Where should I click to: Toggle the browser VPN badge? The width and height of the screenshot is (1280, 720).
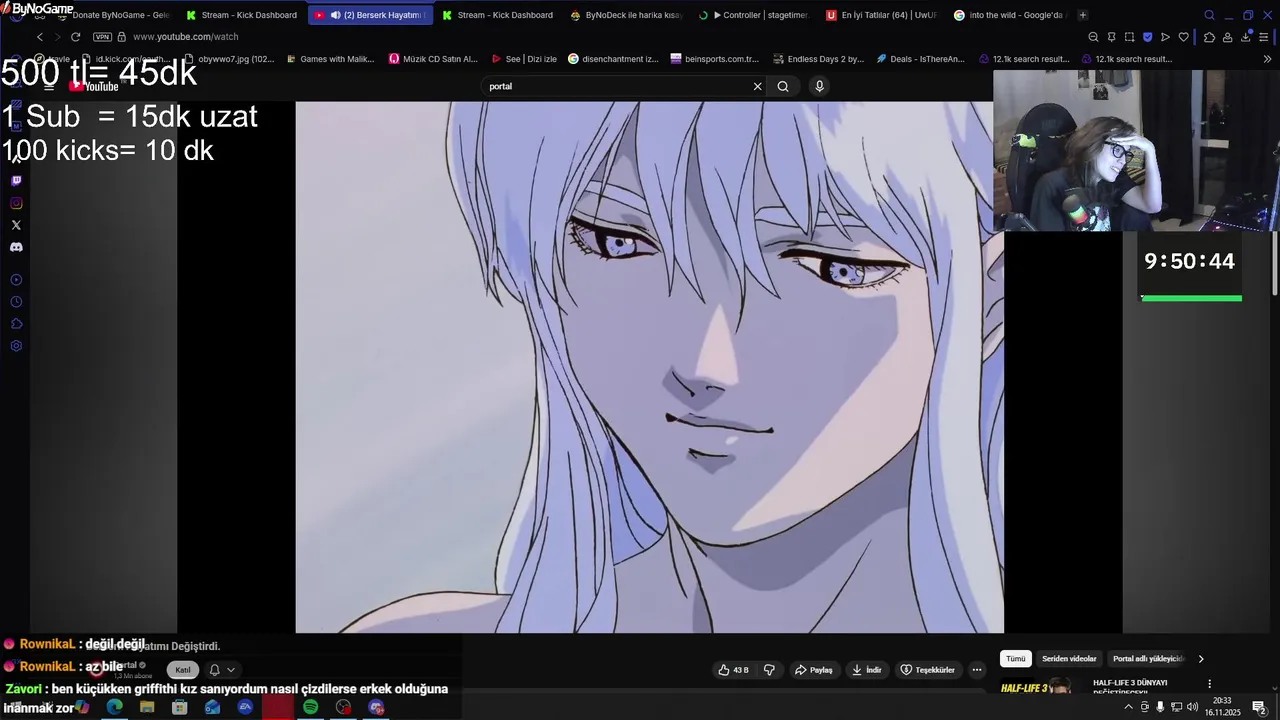click(102, 37)
